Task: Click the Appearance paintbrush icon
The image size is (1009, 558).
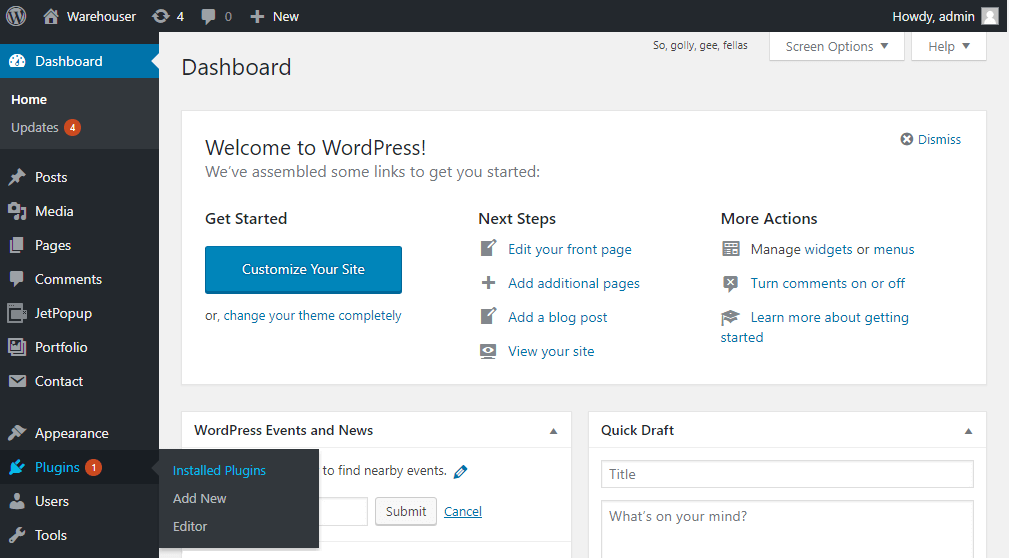Action: [x=17, y=432]
